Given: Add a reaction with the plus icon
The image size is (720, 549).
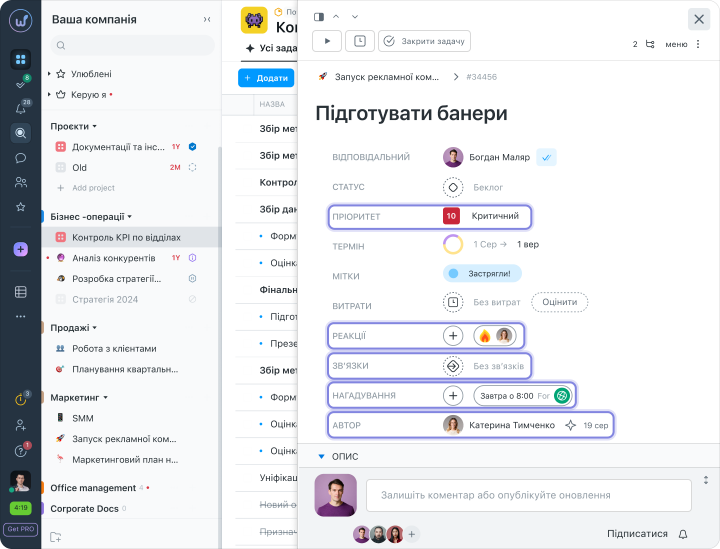Looking at the screenshot, I should click(452, 336).
